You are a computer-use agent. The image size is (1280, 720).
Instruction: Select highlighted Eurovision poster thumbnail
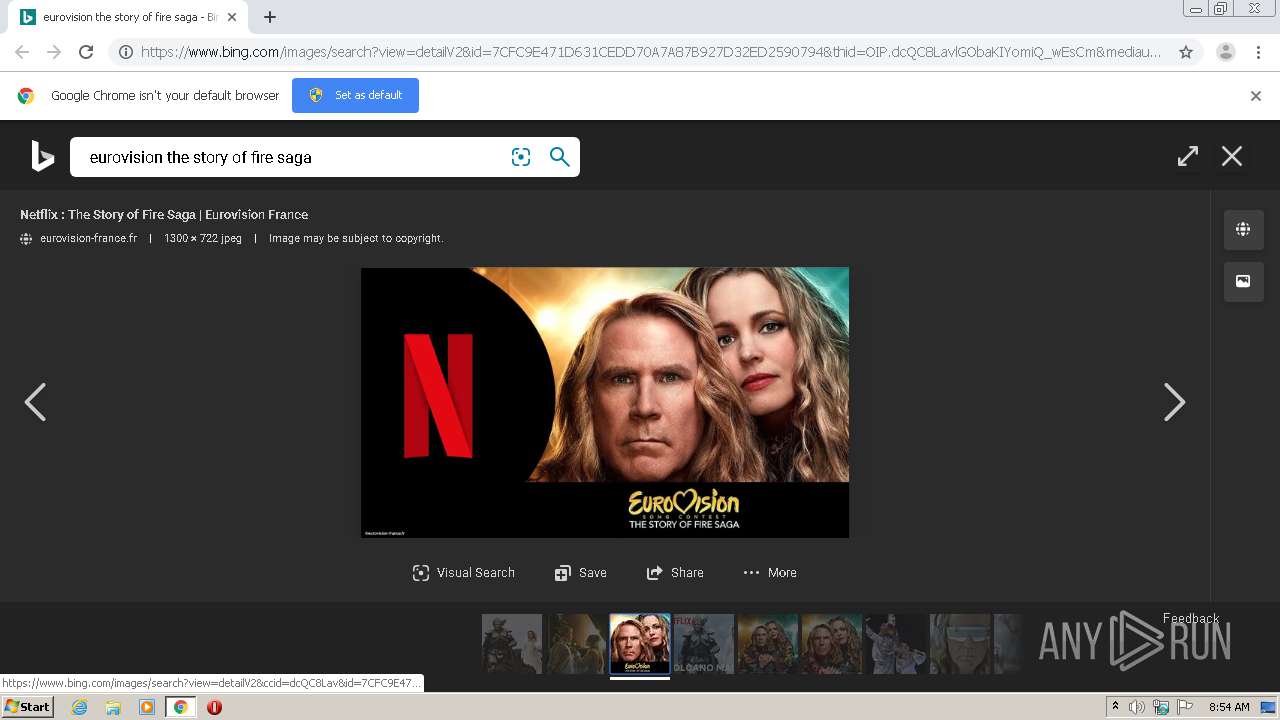[x=640, y=644]
